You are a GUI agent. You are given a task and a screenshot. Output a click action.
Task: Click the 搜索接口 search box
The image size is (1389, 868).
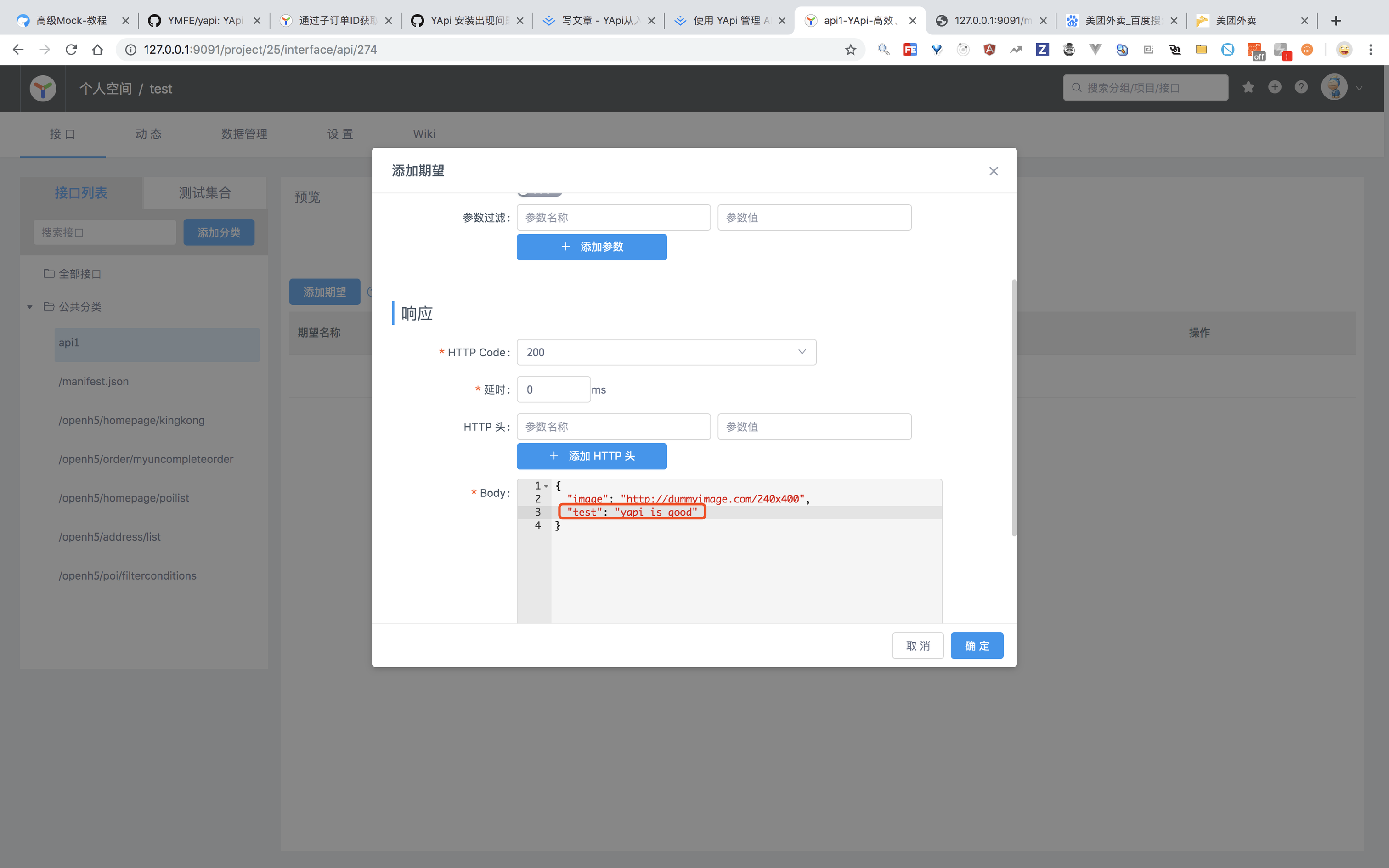104,232
